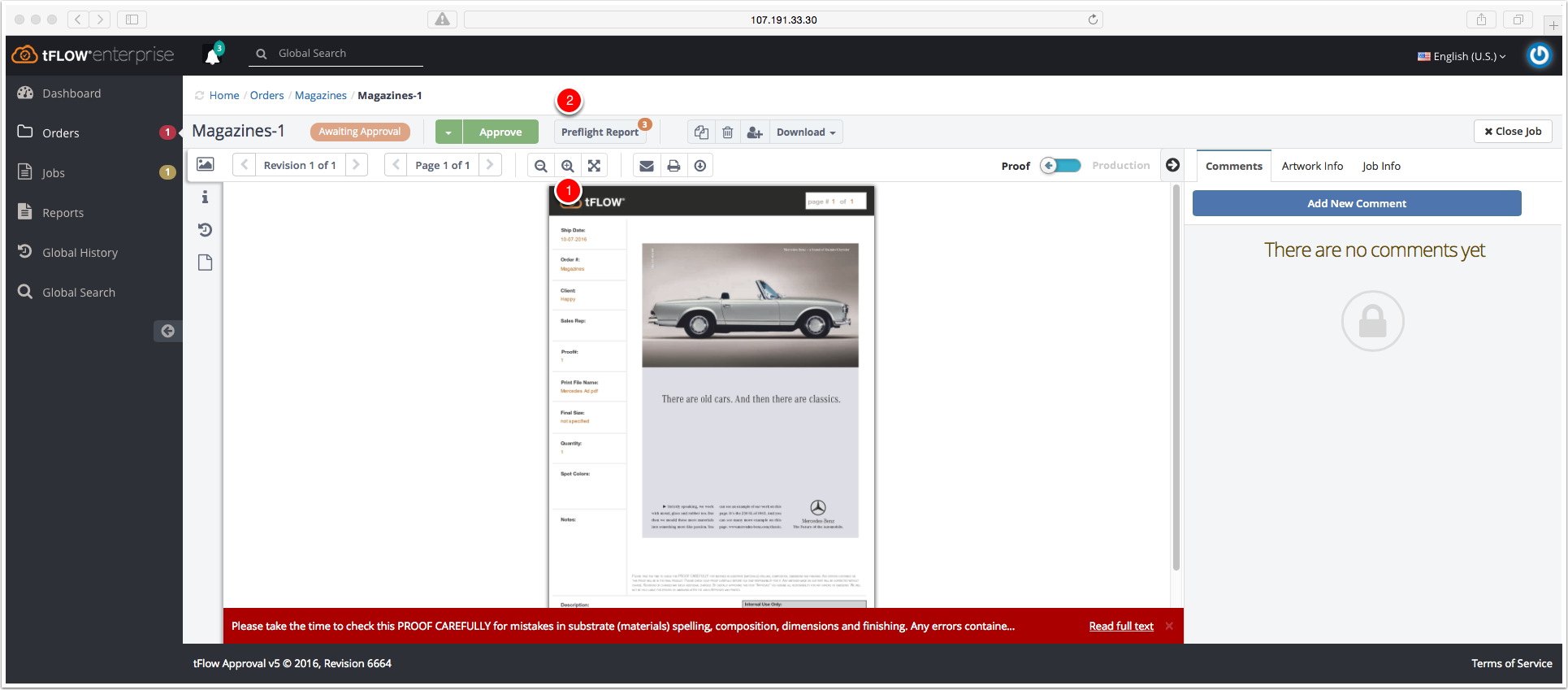Click the download circle icon
This screenshot has width=1568, height=690.
coord(700,166)
